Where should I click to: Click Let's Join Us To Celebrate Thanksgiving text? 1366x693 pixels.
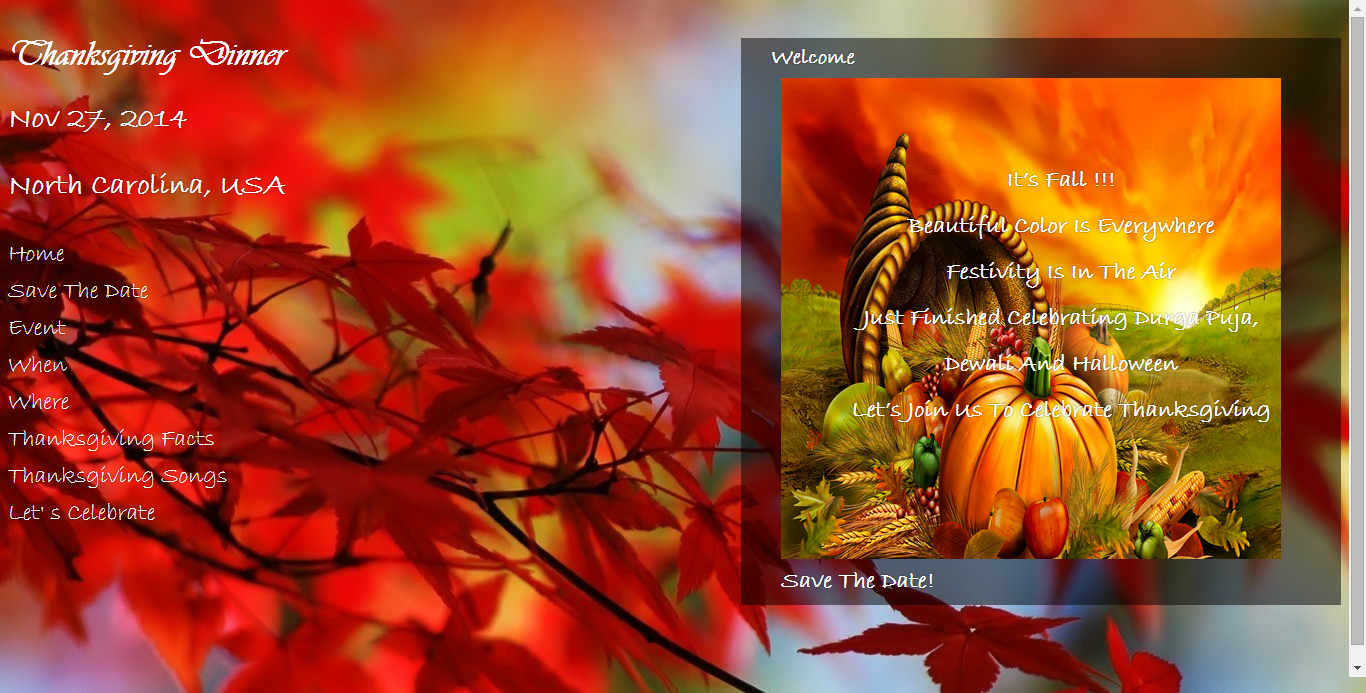[1060, 410]
